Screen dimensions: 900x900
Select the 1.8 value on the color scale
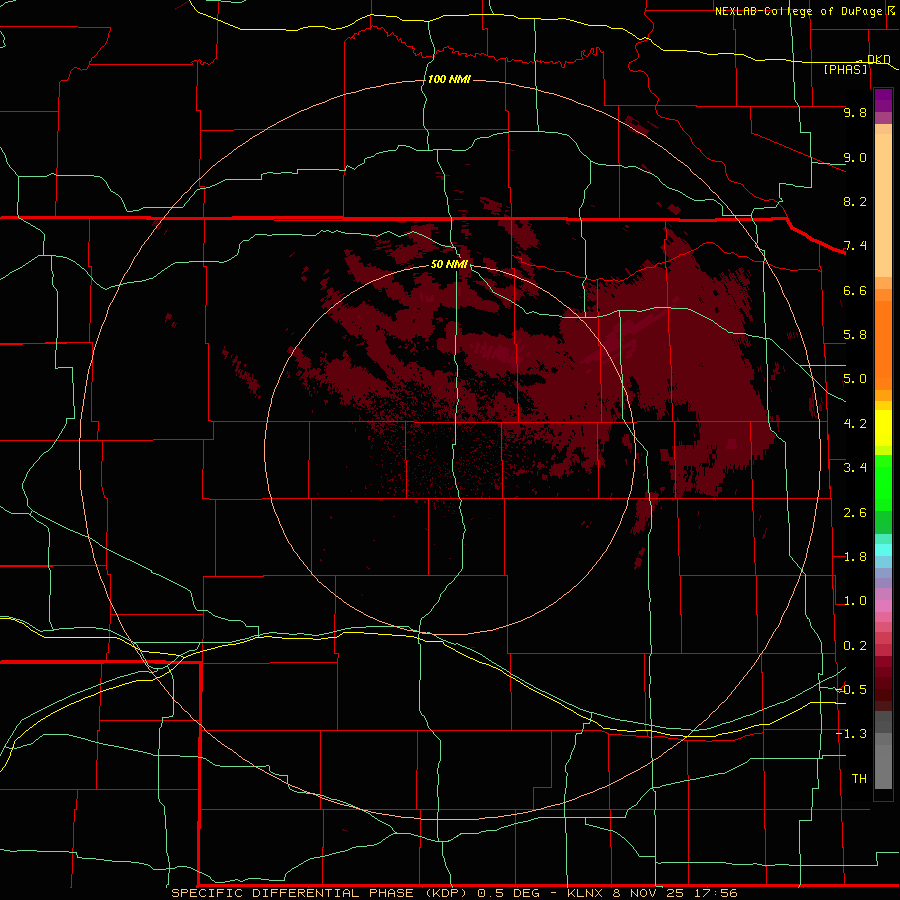tap(855, 557)
